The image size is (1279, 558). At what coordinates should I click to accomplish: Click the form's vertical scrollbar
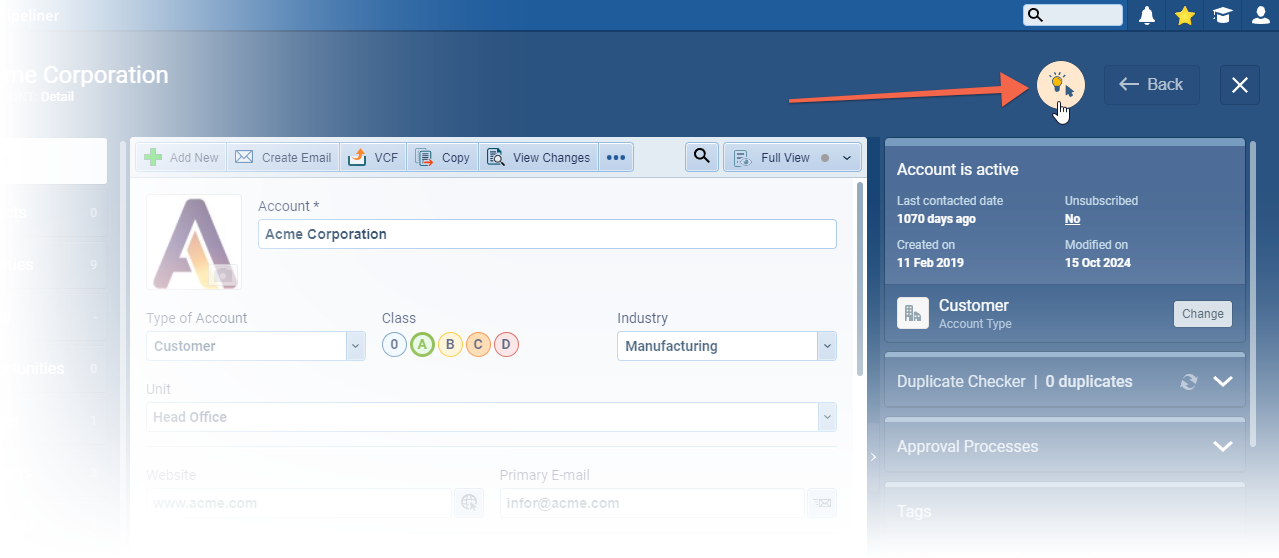click(x=860, y=280)
